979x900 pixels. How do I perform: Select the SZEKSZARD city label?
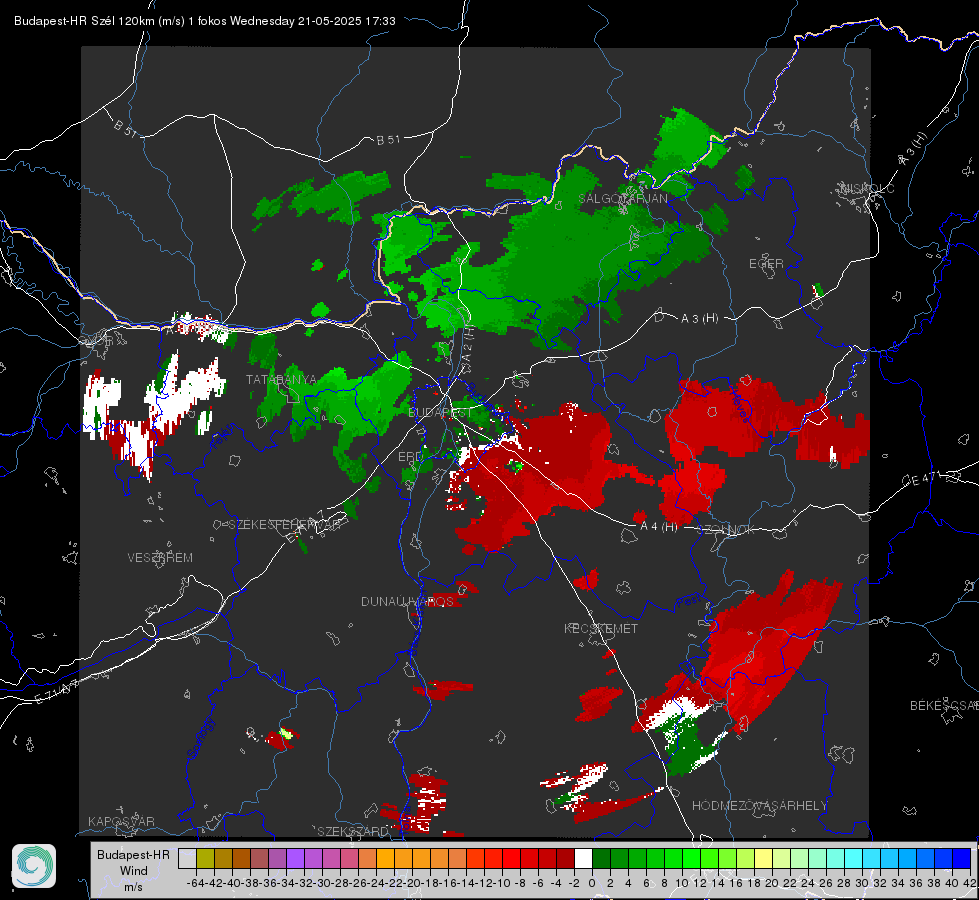pos(353,831)
